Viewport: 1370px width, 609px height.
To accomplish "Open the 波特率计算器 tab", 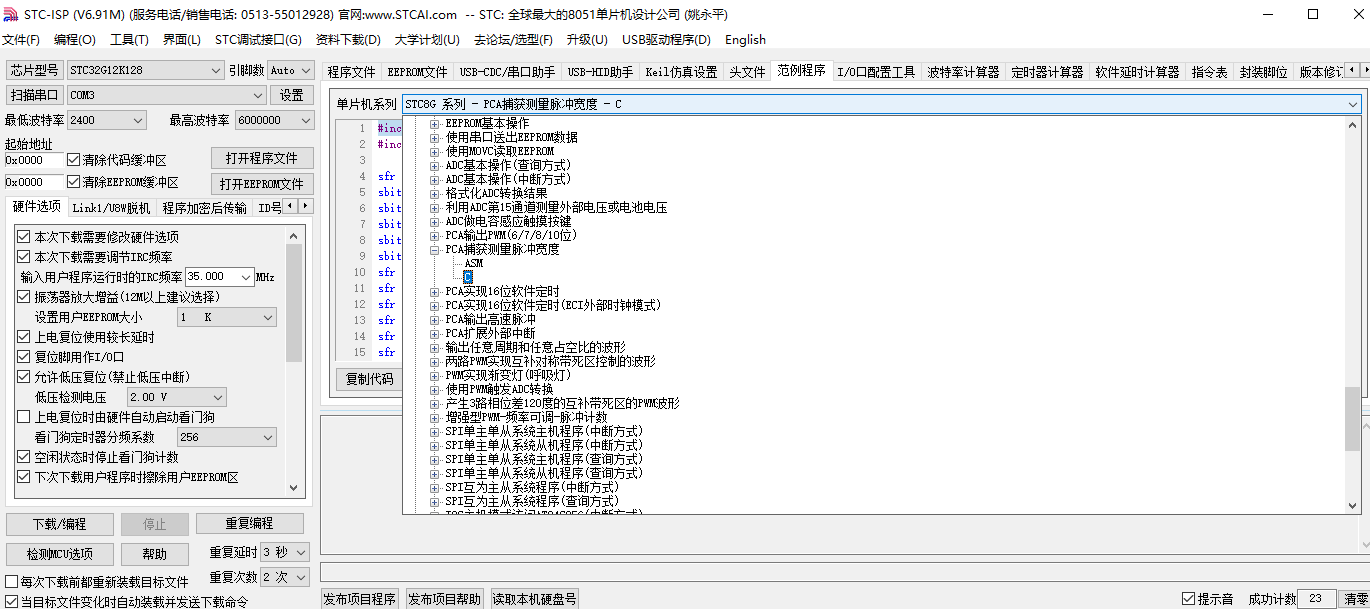I will pos(963,72).
